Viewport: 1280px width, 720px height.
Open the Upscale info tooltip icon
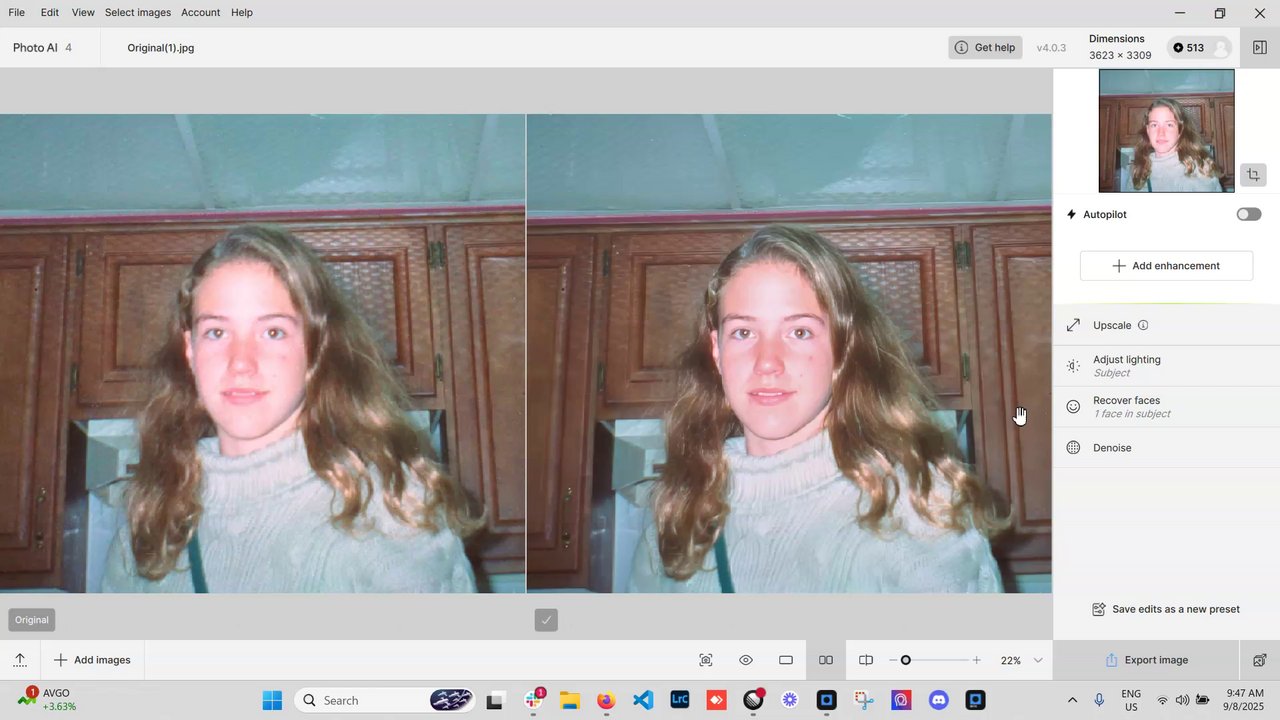(x=1143, y=325)
